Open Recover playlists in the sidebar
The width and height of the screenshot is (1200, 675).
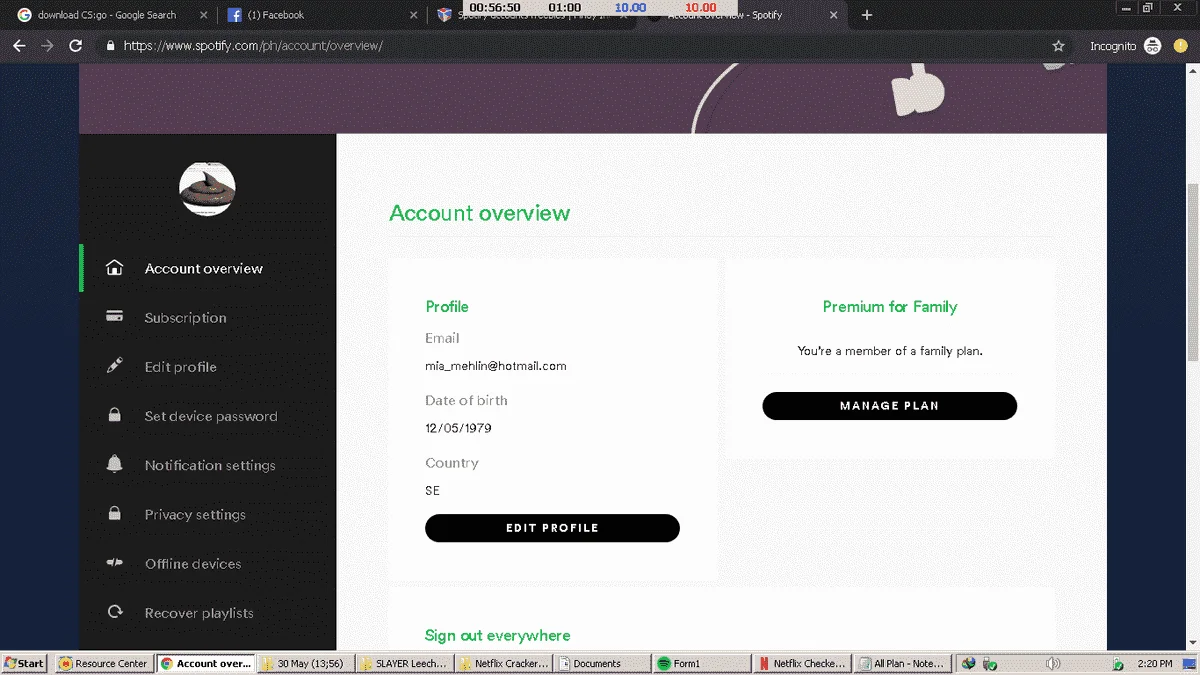point(199,612)
